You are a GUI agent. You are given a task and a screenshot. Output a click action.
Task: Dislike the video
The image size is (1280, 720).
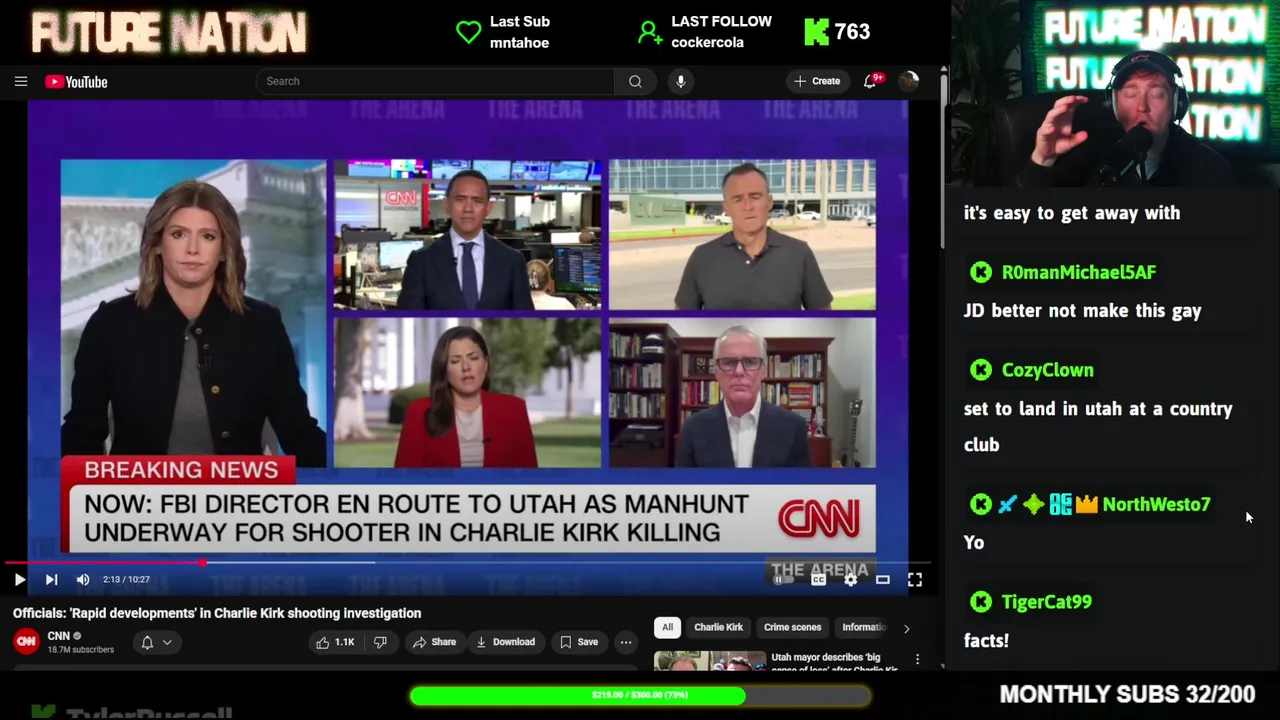tap(380, 642)
